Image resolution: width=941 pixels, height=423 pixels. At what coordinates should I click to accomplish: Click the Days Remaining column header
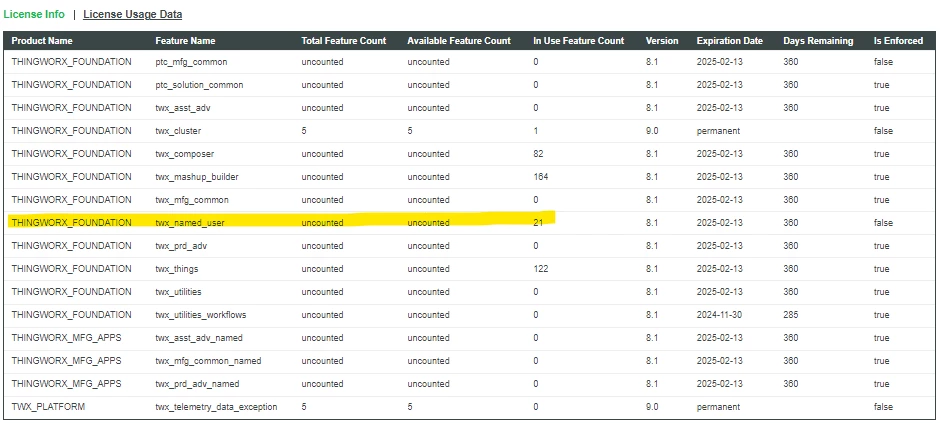(x=818, y=41)
